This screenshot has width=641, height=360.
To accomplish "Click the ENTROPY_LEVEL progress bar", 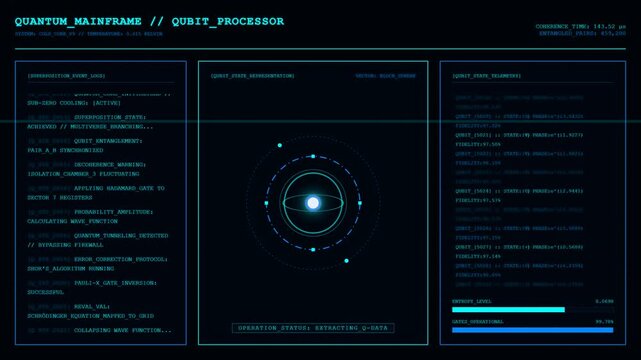I will pos(533,310).
